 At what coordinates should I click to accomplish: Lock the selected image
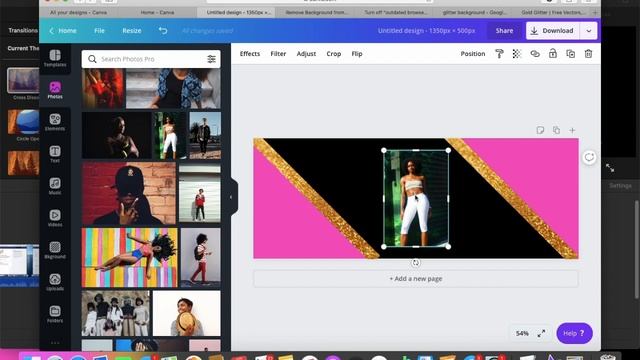[x=553, y=54]
